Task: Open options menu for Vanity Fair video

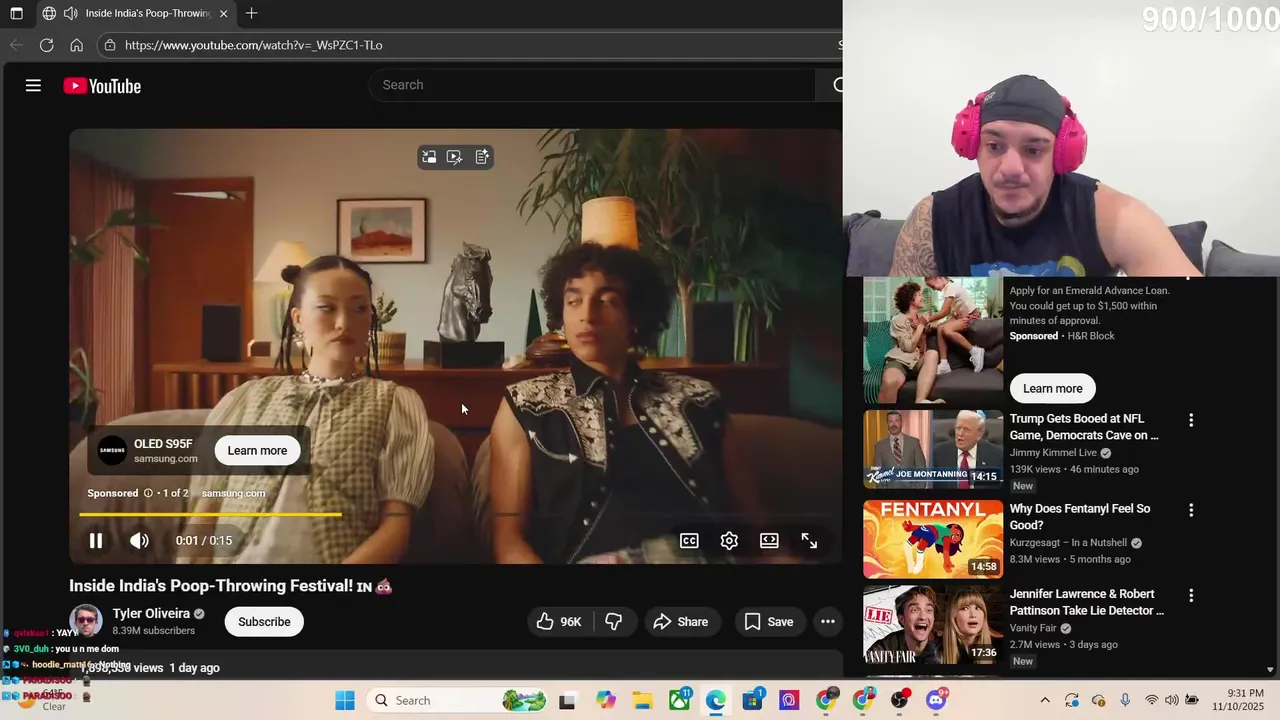Action: click(1190, 595)
